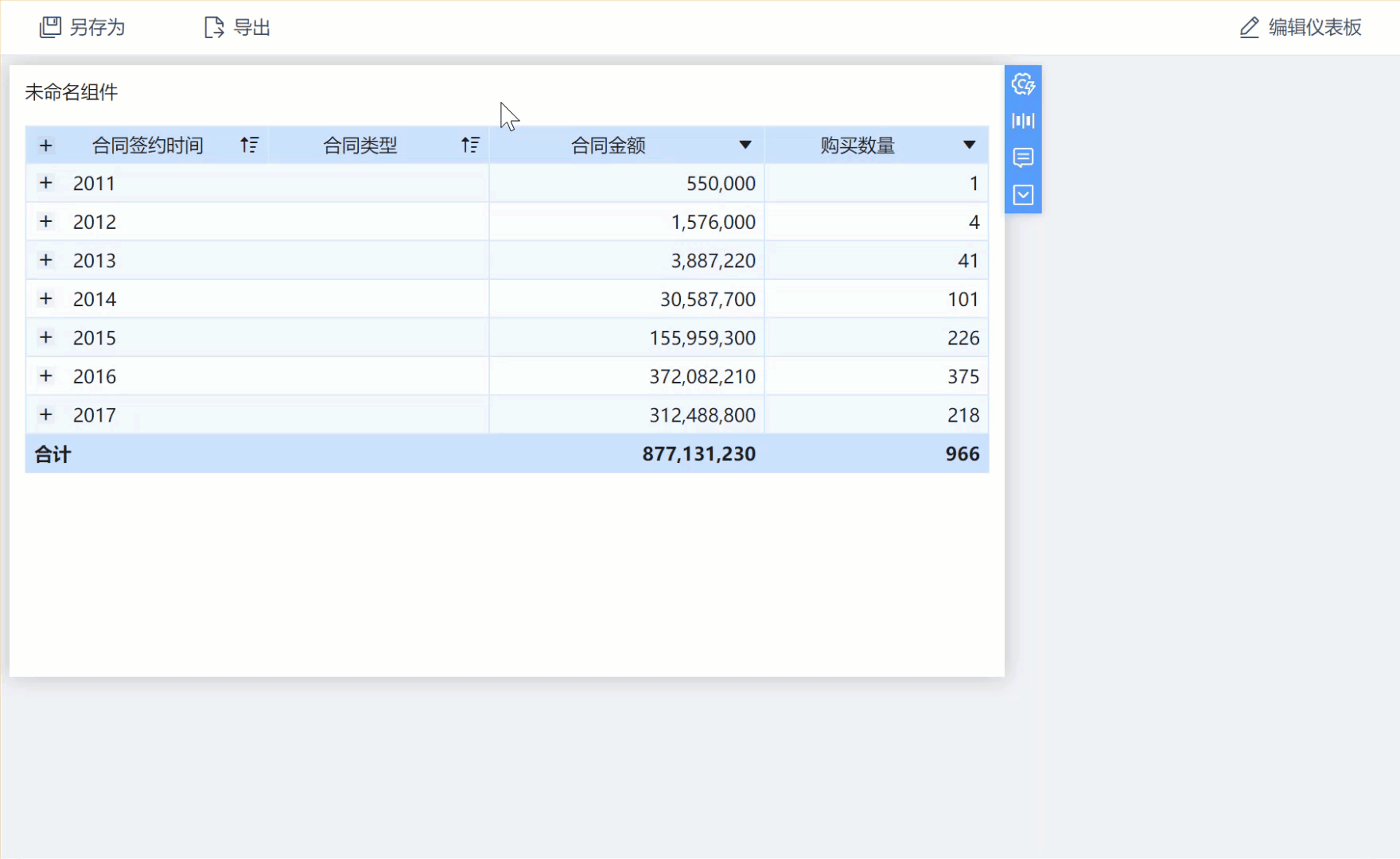The image size is (1400, 859).
Task: Click the 2013 quantity value 41
Action: tap(968, 261)
